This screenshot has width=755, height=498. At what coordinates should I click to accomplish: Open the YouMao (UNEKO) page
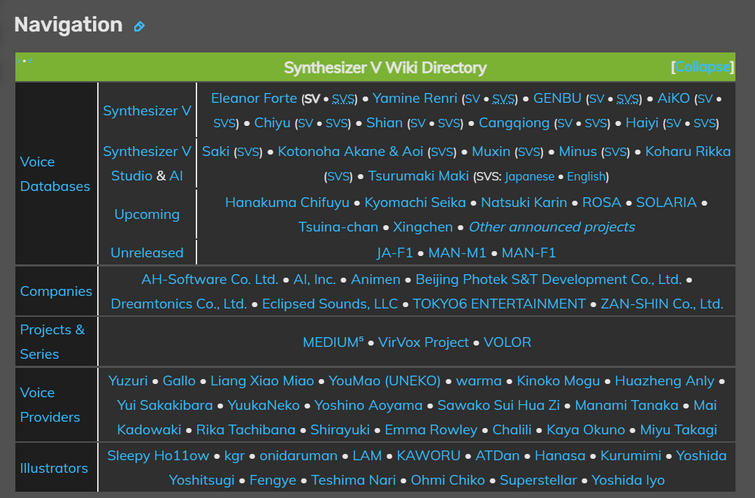click(385, 380)
